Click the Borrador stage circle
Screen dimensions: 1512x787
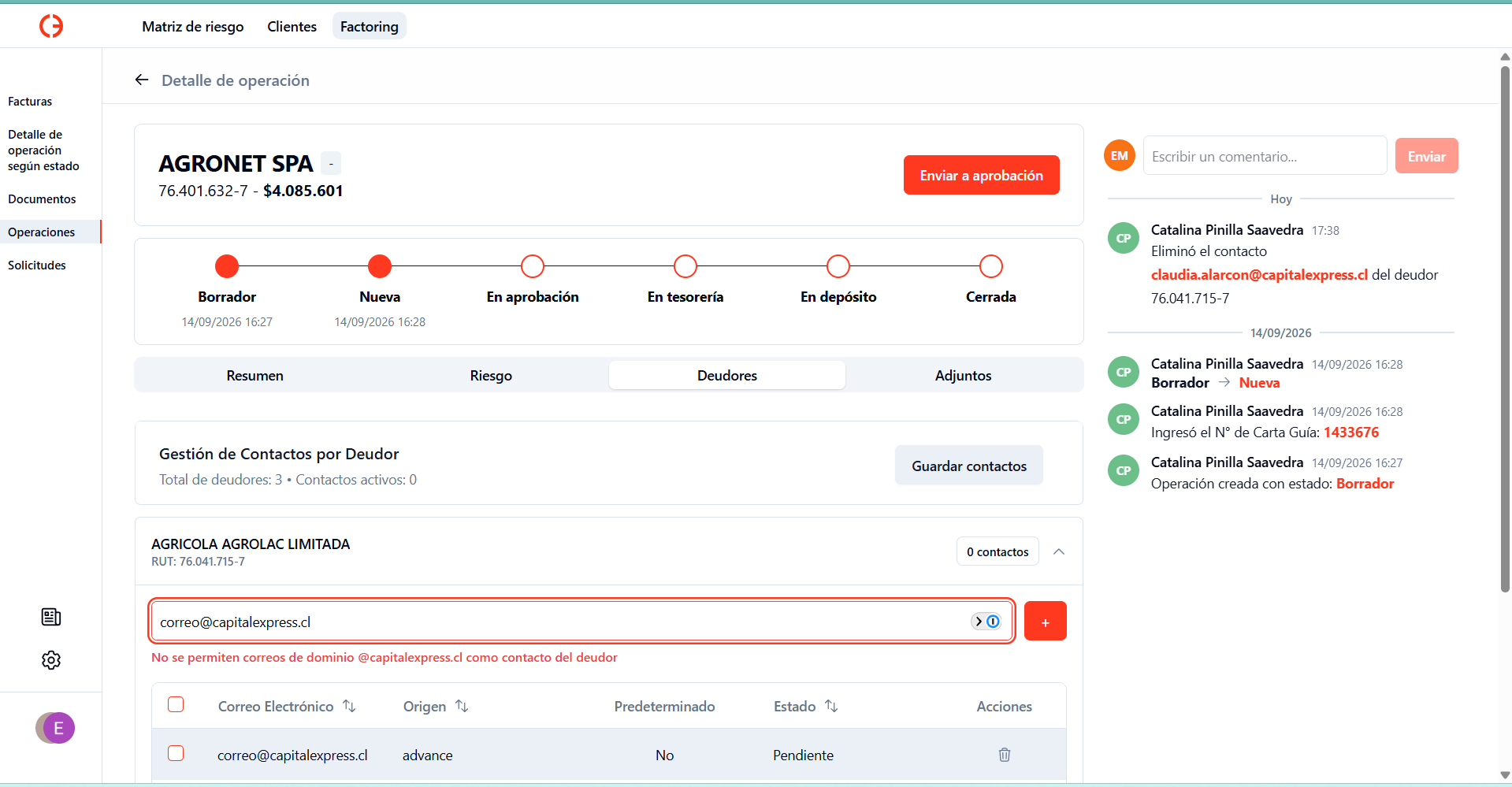click(227, 266)
